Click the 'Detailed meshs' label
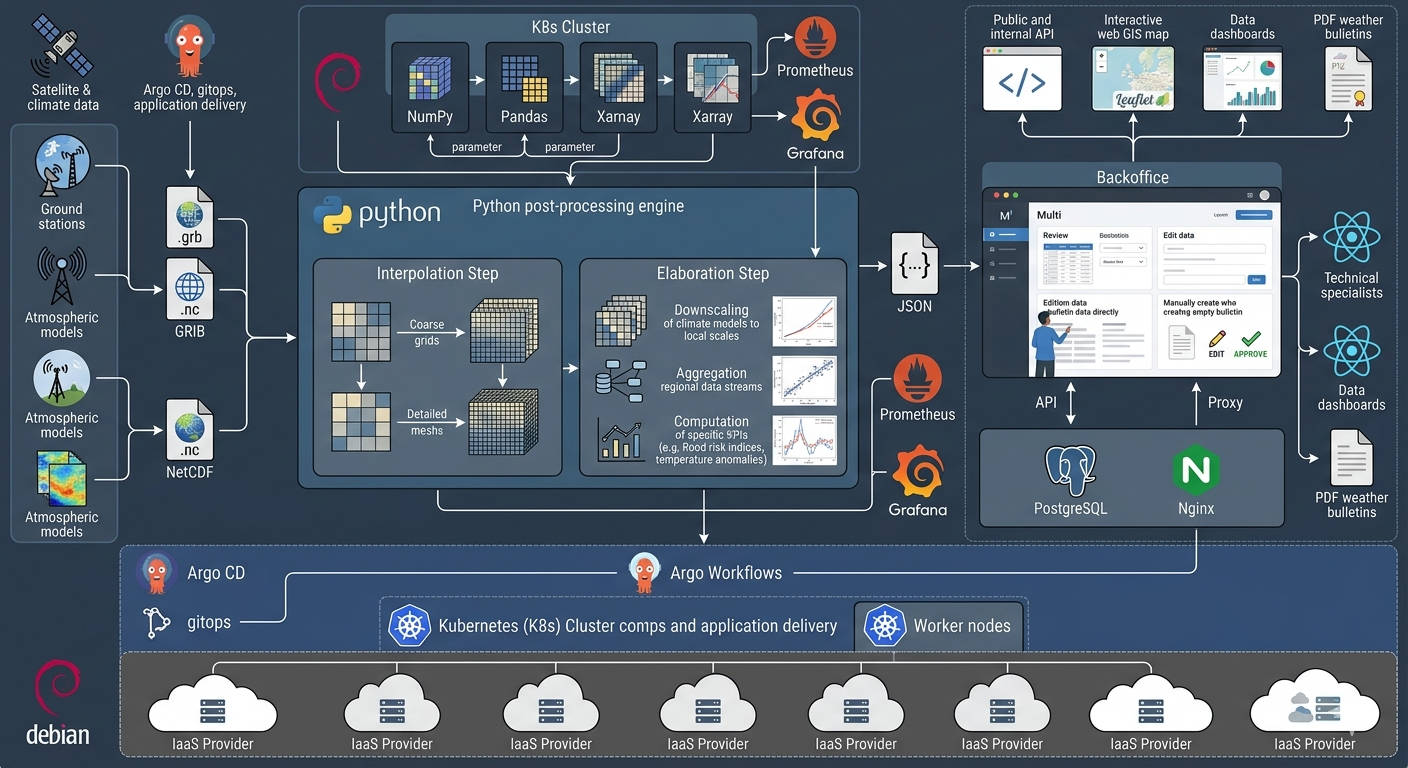The width and height of the screenshot is (1408, 768). (x=427, y=422)
